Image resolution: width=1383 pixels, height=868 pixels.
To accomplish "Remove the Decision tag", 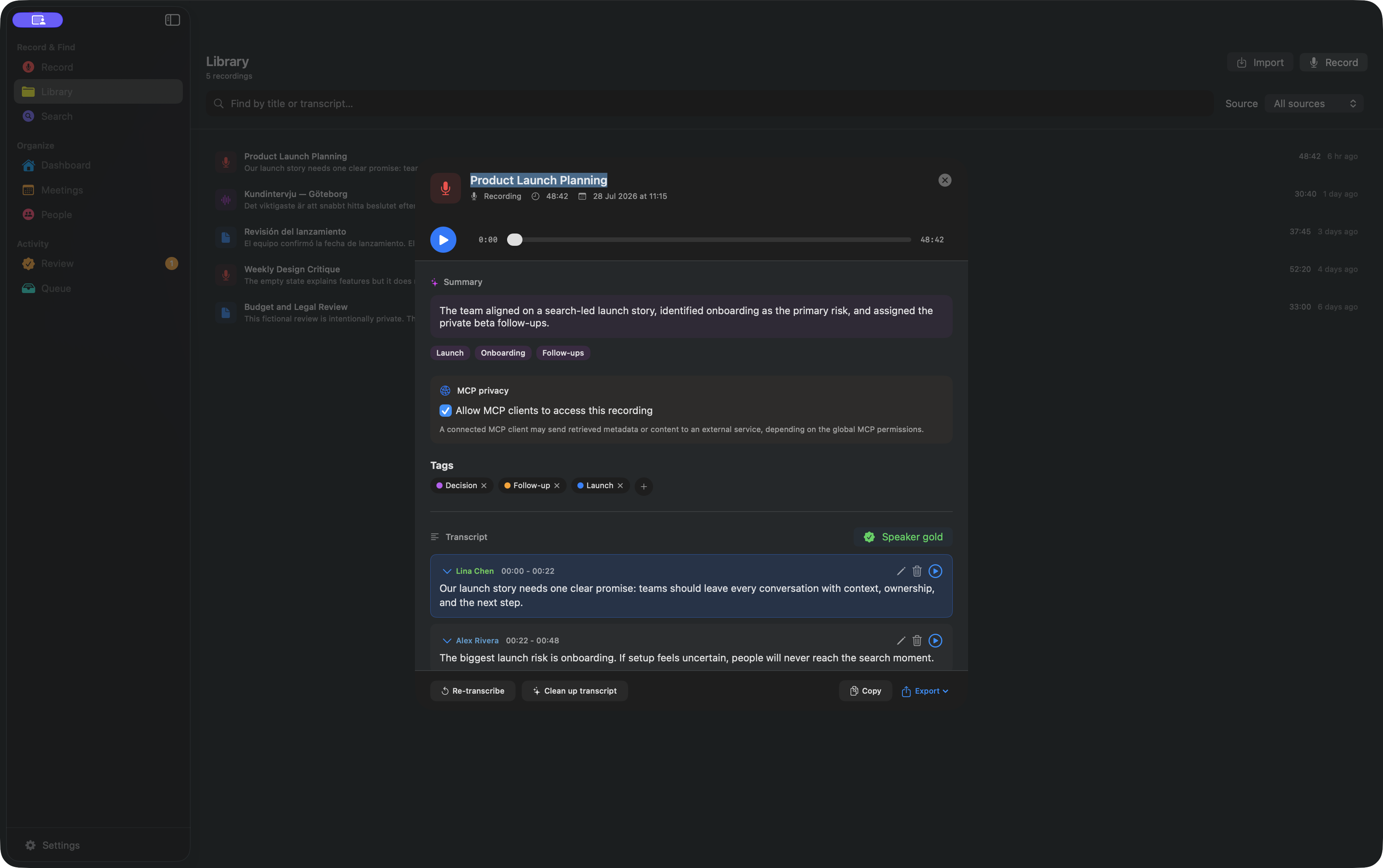I will point(484,486).
